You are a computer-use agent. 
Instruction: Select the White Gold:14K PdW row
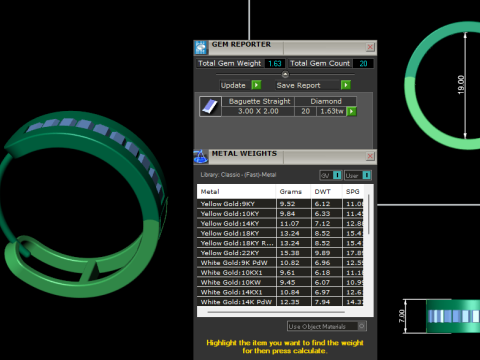pos(280,302)
